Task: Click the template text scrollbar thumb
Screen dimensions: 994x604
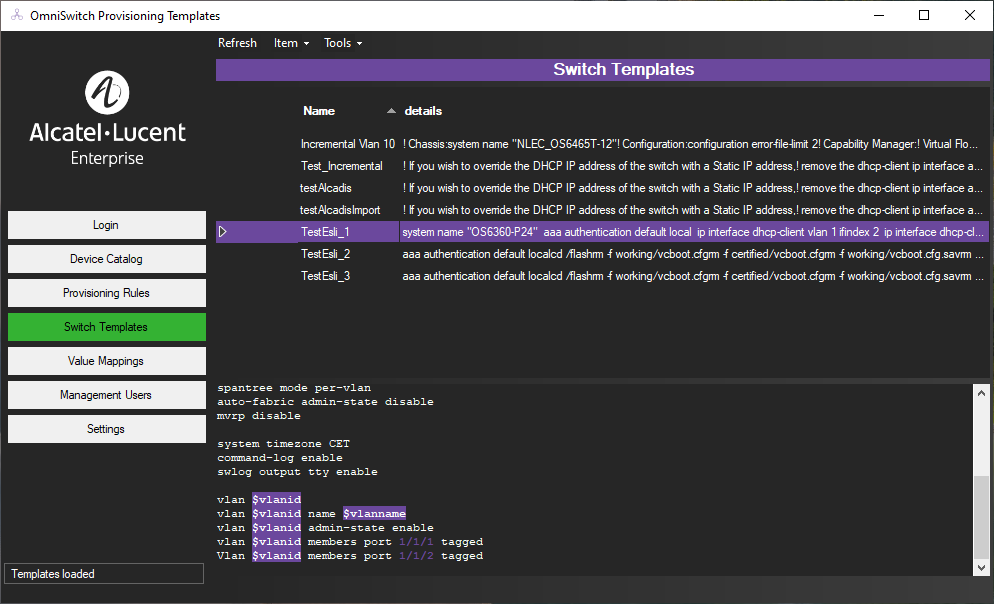Action: click(981, 516)
